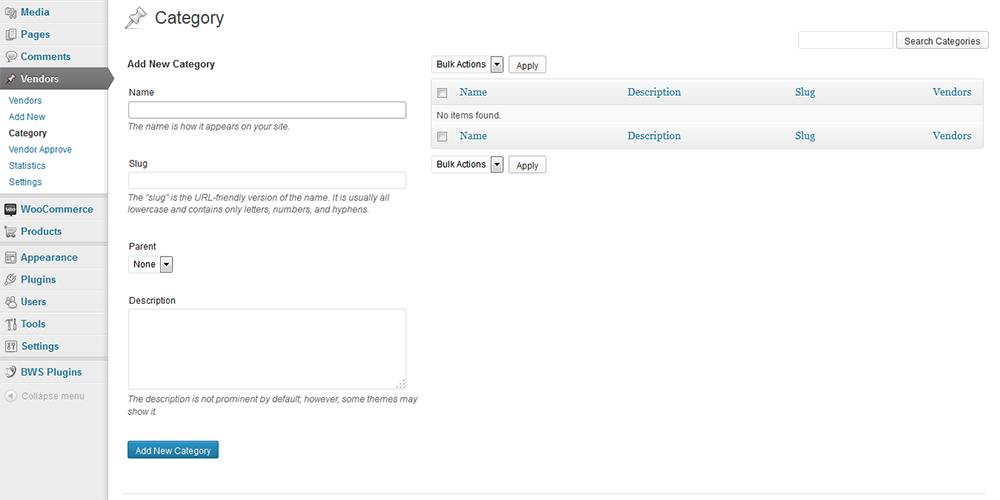Screen dimensions: 1000x500
Task: Click the Users sidebar icon
Action: tap(11, 302)
